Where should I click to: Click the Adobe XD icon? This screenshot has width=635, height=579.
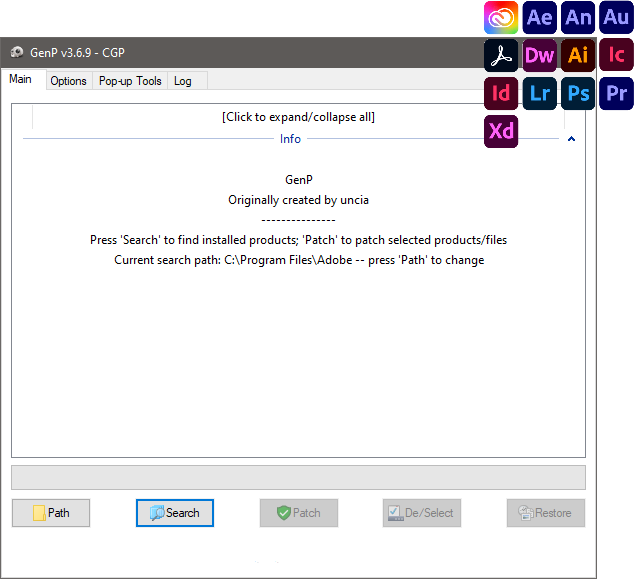tap(501, 132)
